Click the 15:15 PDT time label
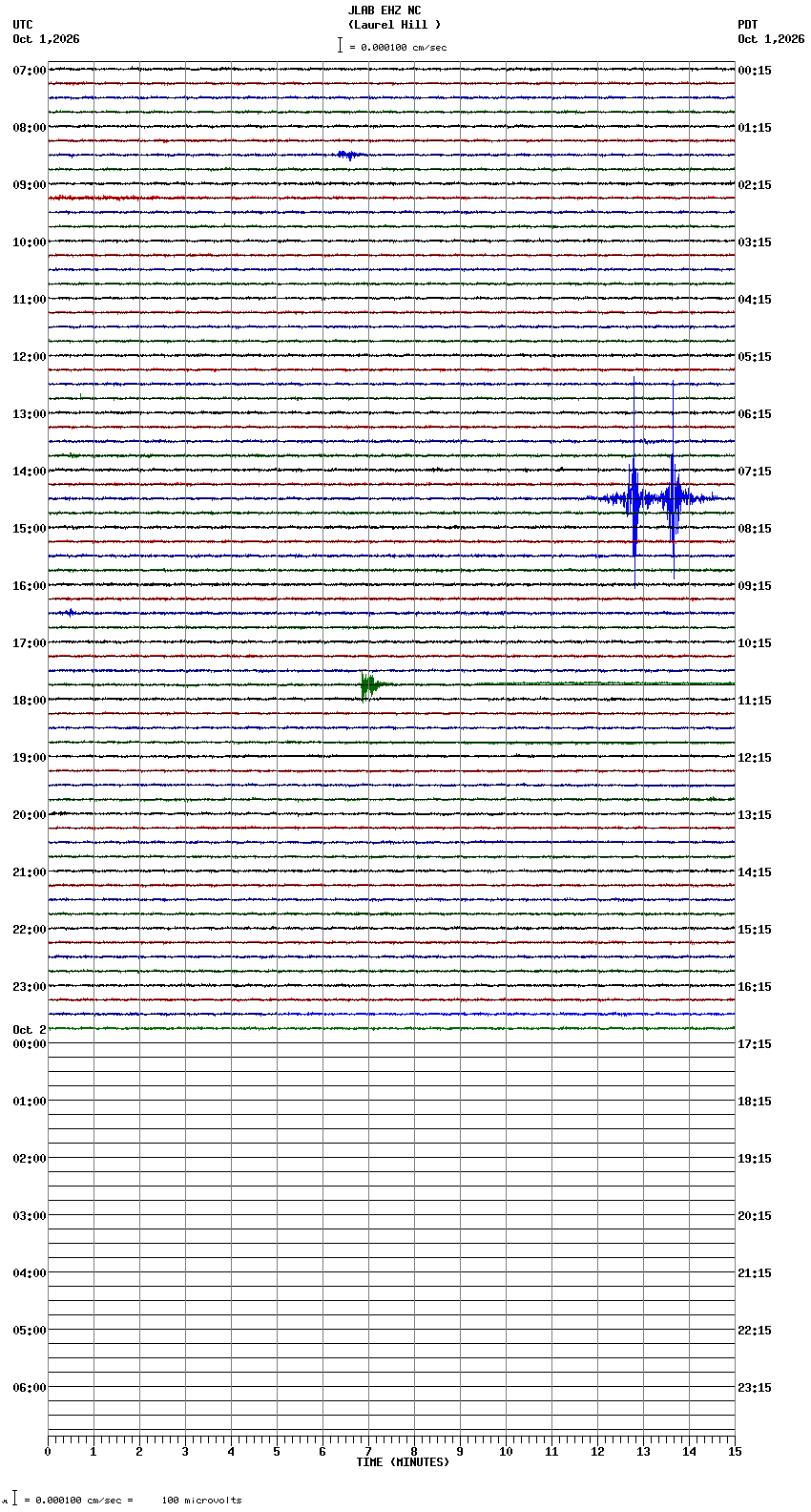 (x=755, y=930)
